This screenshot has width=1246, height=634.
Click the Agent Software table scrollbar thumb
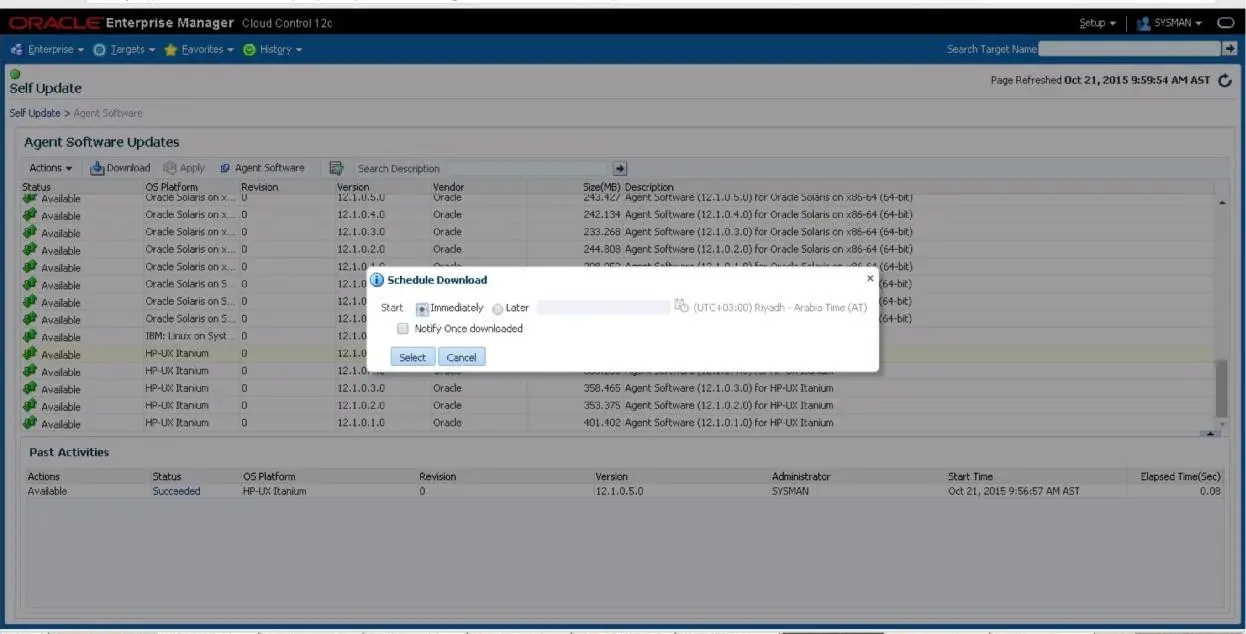point(1221,389)
